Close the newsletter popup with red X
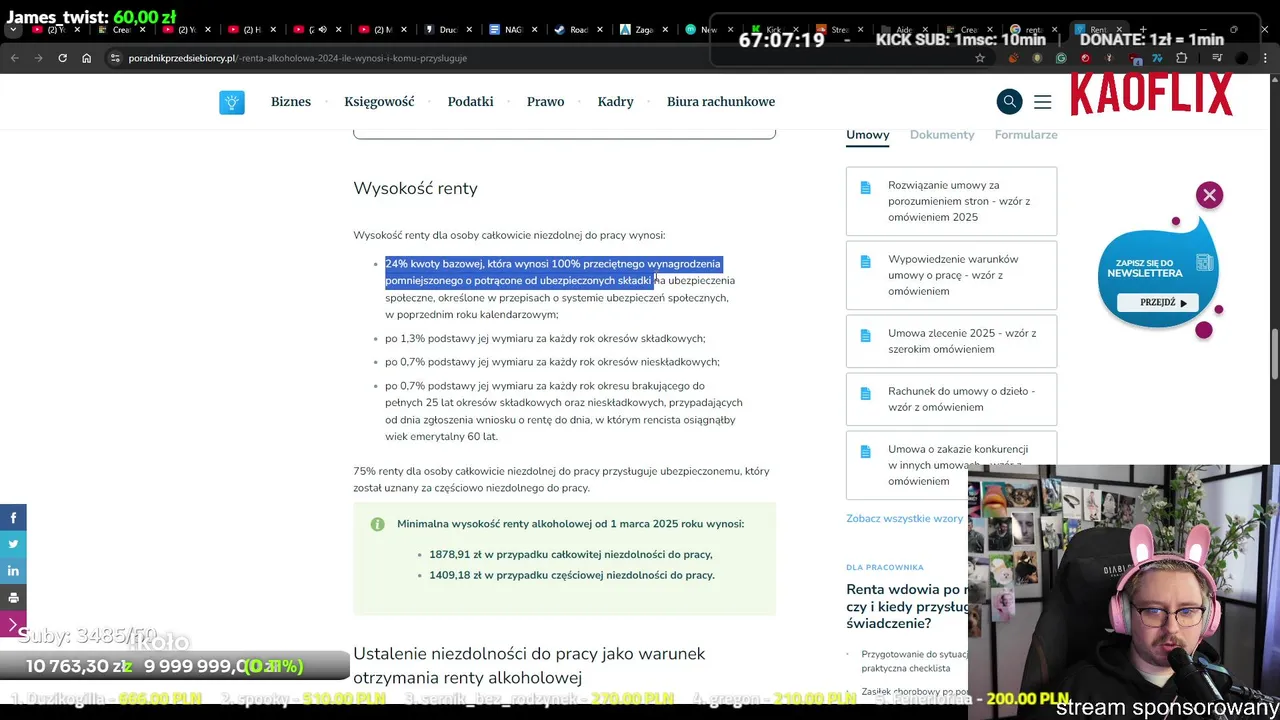1280x720 pixels. pyautogui.click(x=1209, y=195)
